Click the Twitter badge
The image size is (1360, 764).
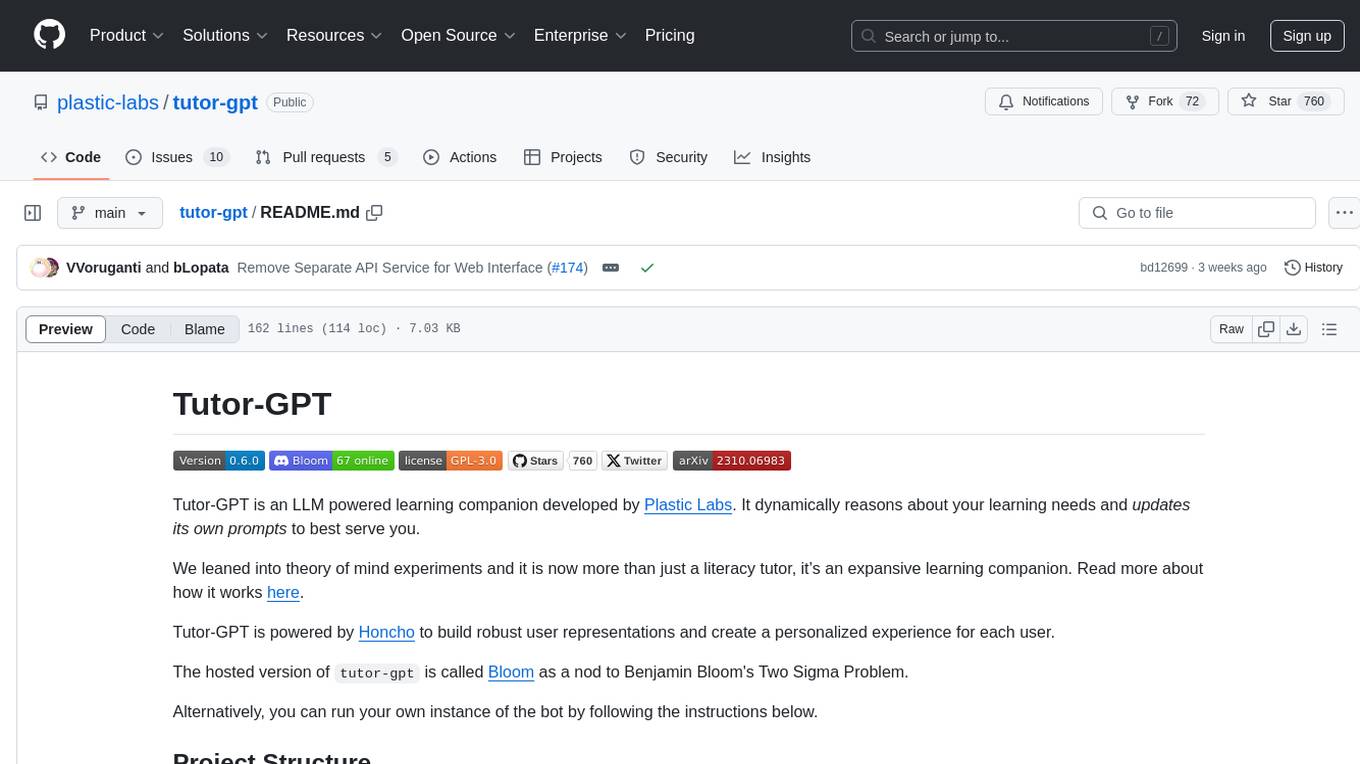(x=635, y=461)
